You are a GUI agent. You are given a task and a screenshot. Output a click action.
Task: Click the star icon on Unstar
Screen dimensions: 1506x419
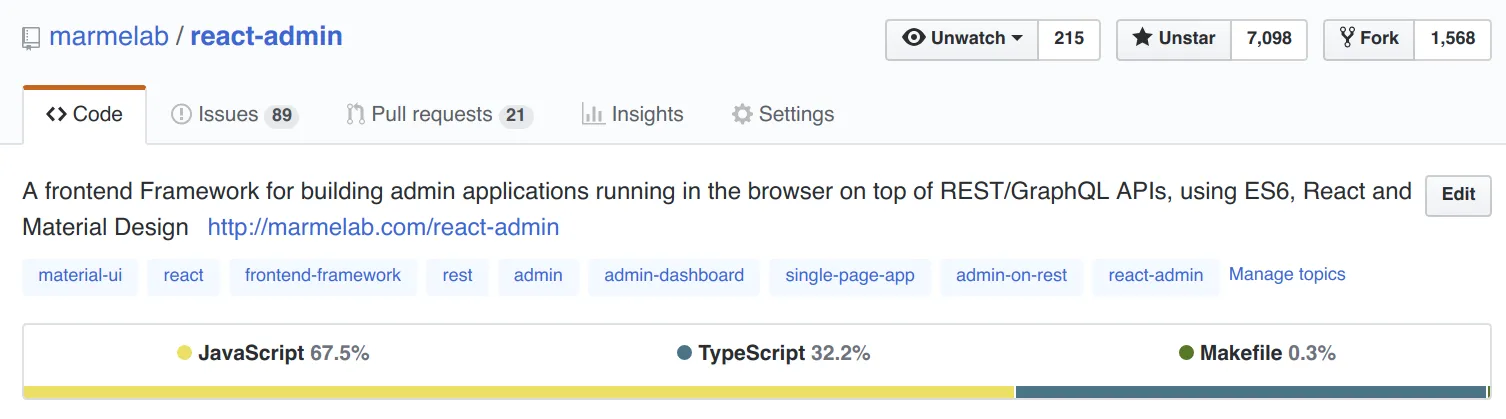[x=1141, y=38]
